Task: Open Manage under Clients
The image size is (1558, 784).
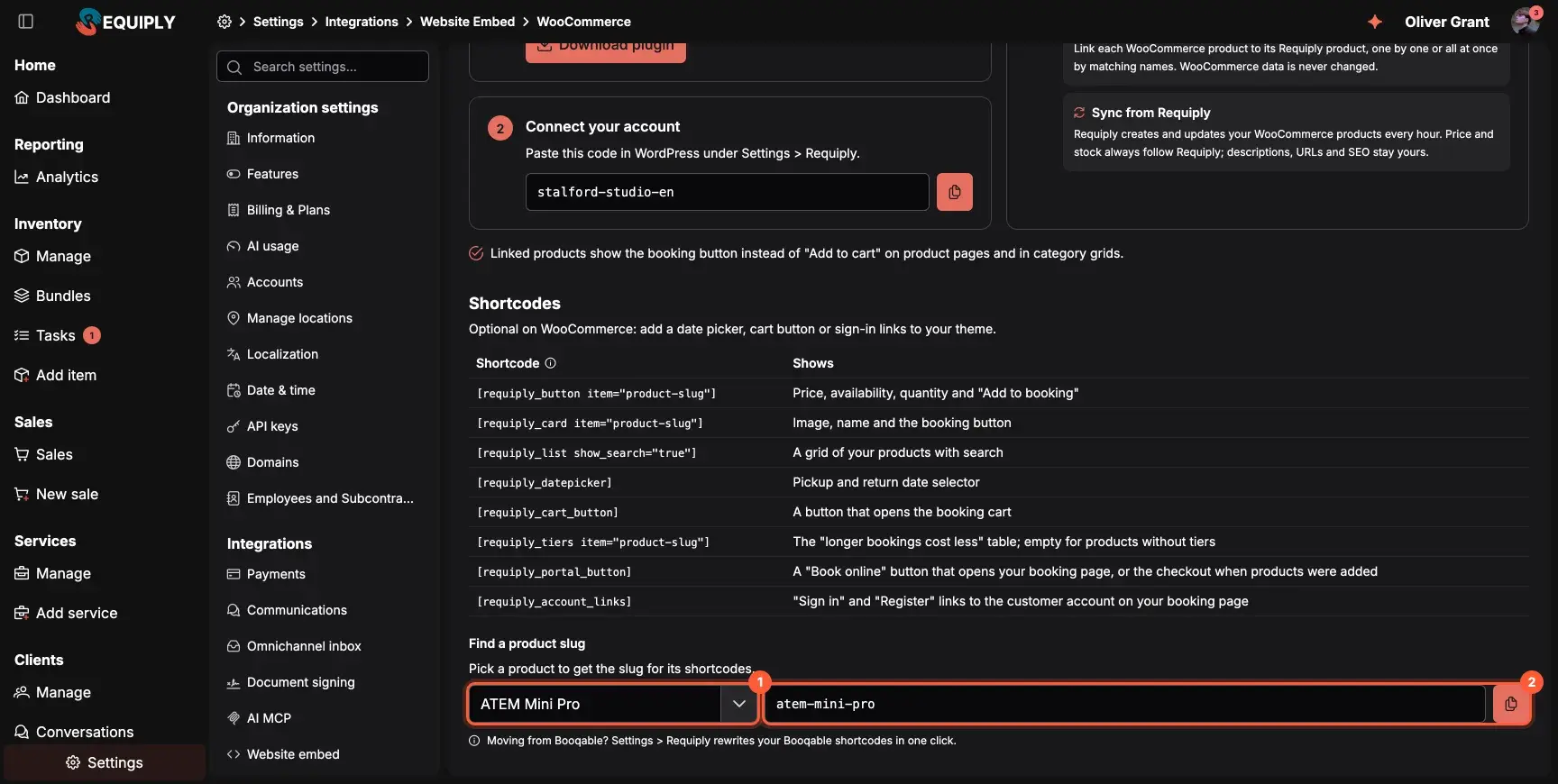Action: tap(52, 692)
